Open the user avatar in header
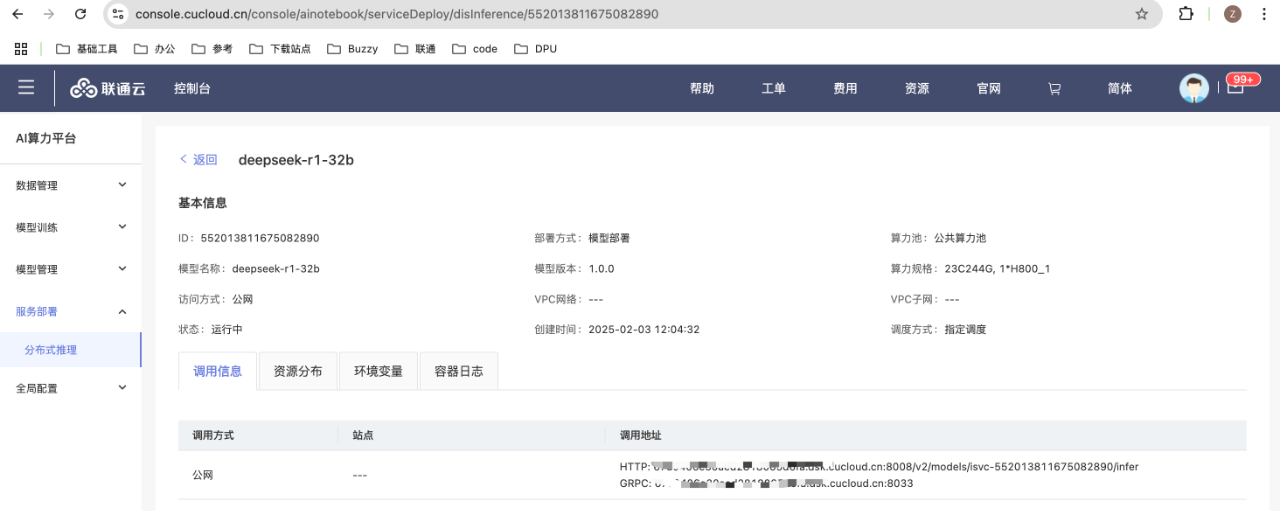 pos(1194,88)
